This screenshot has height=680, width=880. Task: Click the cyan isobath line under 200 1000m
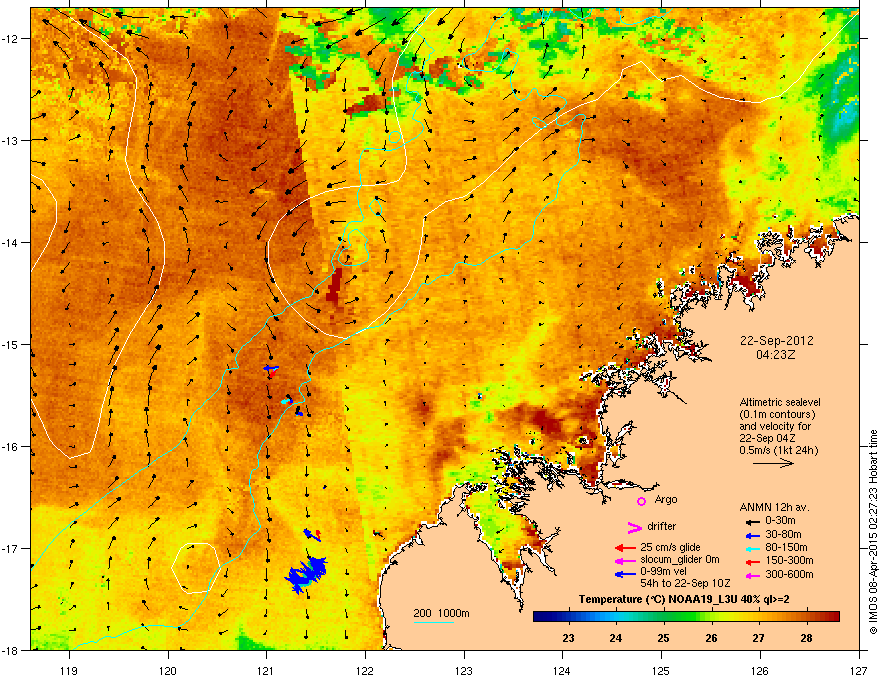click(x=434, y=622)
